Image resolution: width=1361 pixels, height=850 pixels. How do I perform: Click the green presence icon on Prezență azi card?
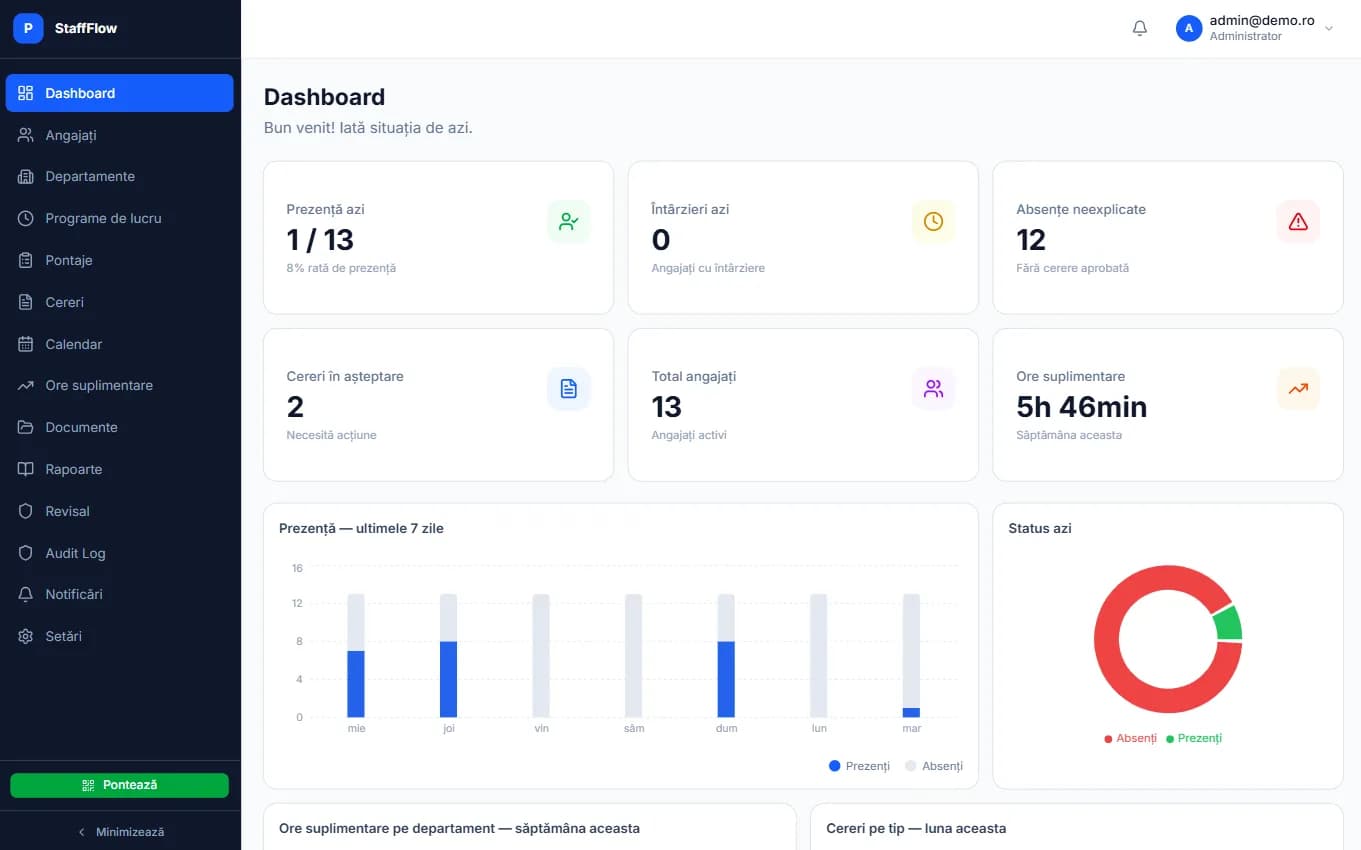point(569,222)
